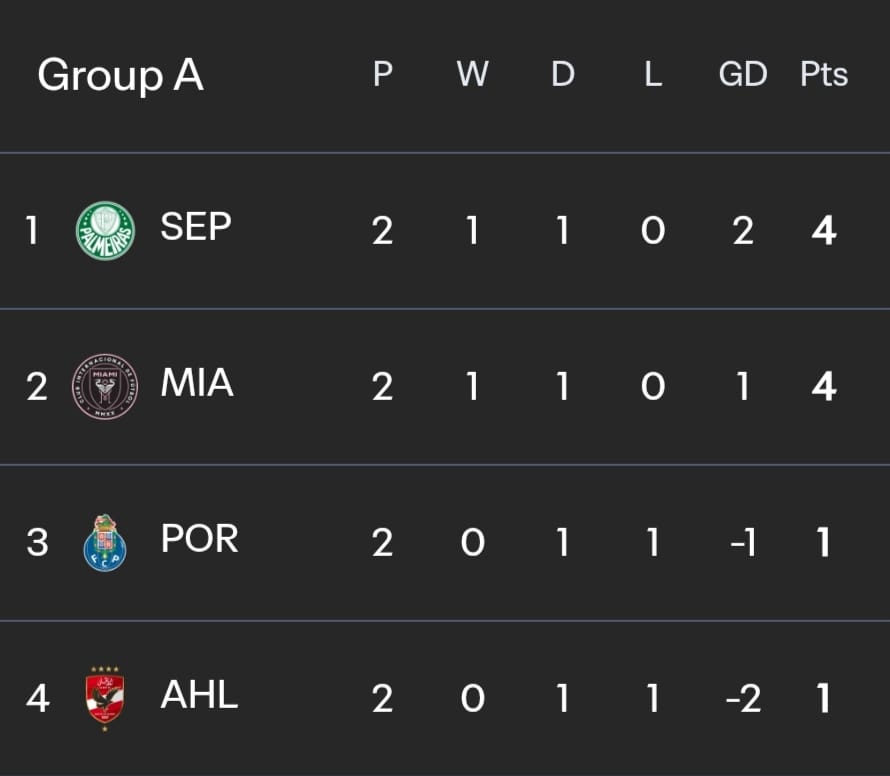Open the SEP team name

(196, 226)
